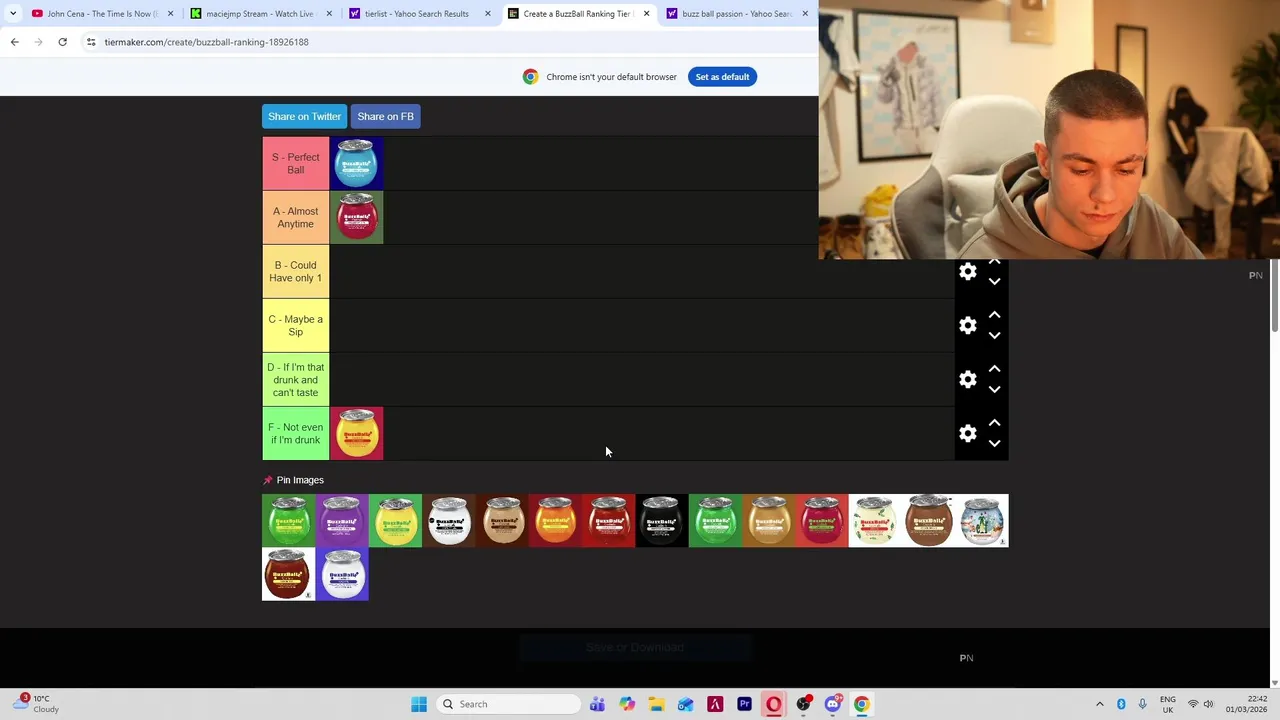Click Bluetooth icon in system tray
This screenshot has height=720, width=1280.
tap(1121, 704)
